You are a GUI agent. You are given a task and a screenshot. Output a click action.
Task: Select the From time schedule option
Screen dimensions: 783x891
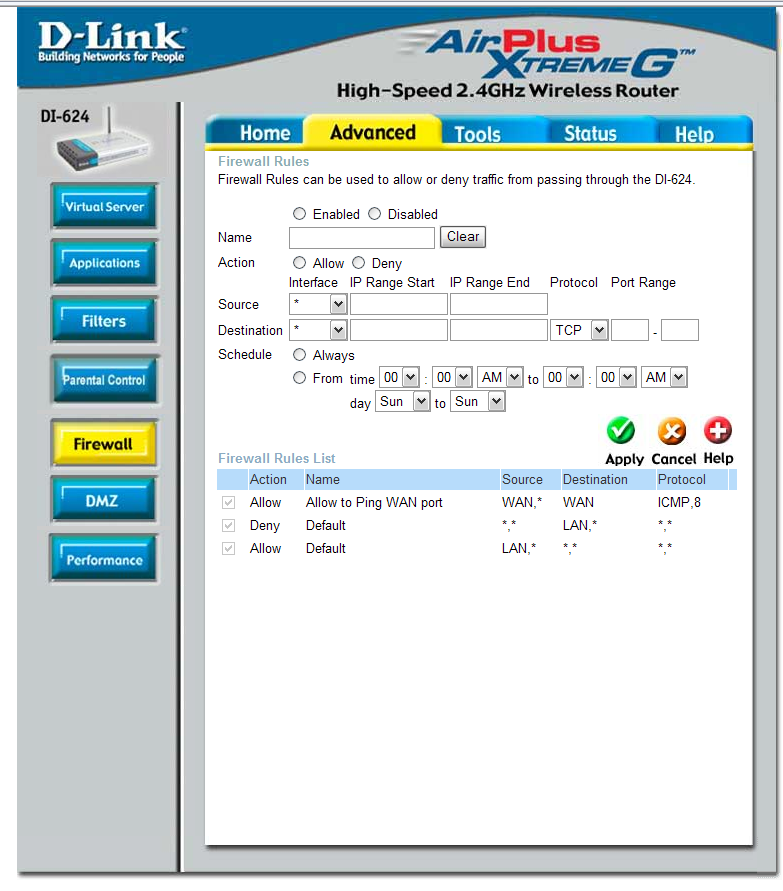tap(299, 378)
